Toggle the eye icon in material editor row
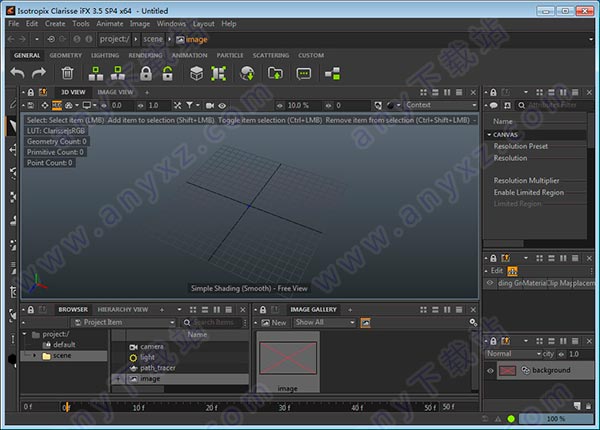Viewport: 600px width, 430px height. [x=490, y=283]
